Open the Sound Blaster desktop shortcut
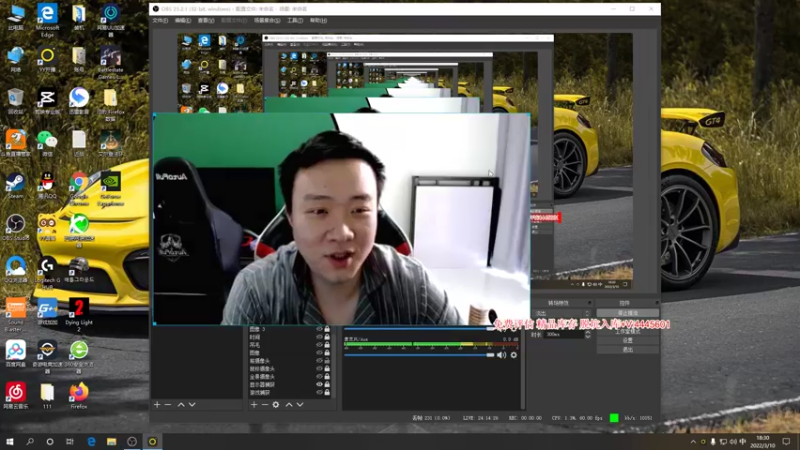Viewport: 800px width, 450px height. click(15, 314)
